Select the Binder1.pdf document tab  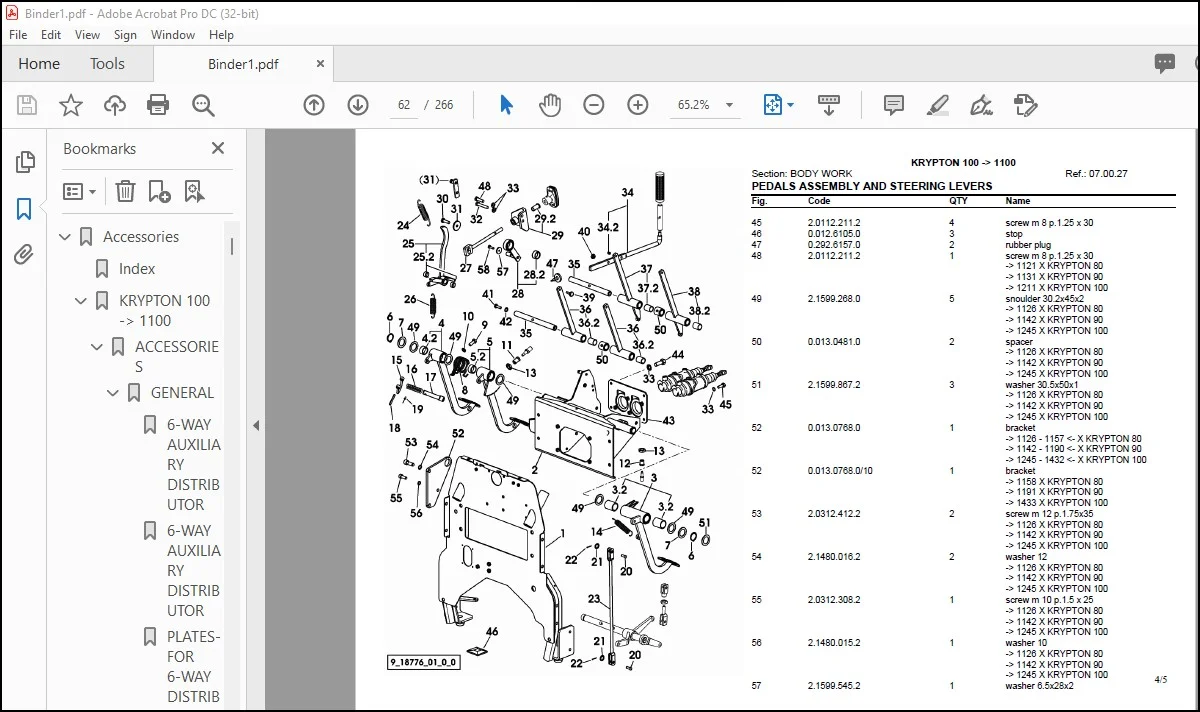click(243, 64)
